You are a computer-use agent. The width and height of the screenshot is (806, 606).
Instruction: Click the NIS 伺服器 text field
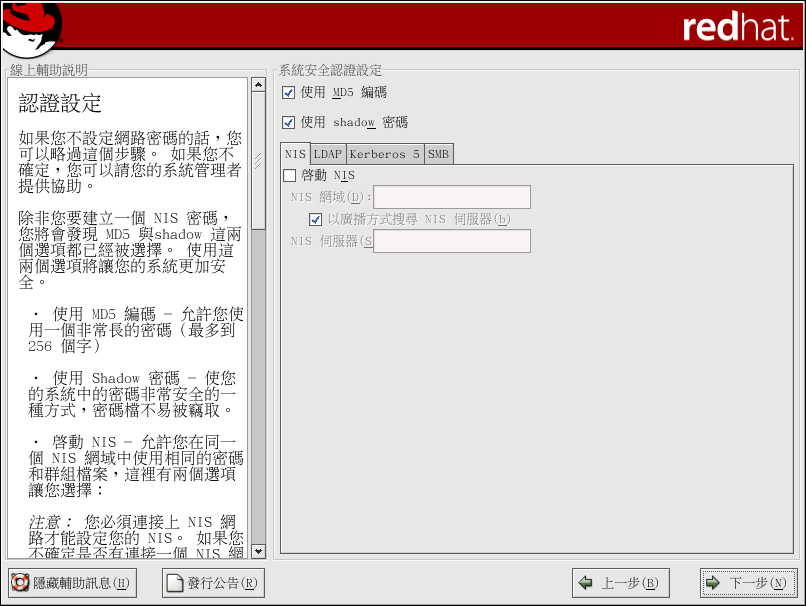pos(452,241)
